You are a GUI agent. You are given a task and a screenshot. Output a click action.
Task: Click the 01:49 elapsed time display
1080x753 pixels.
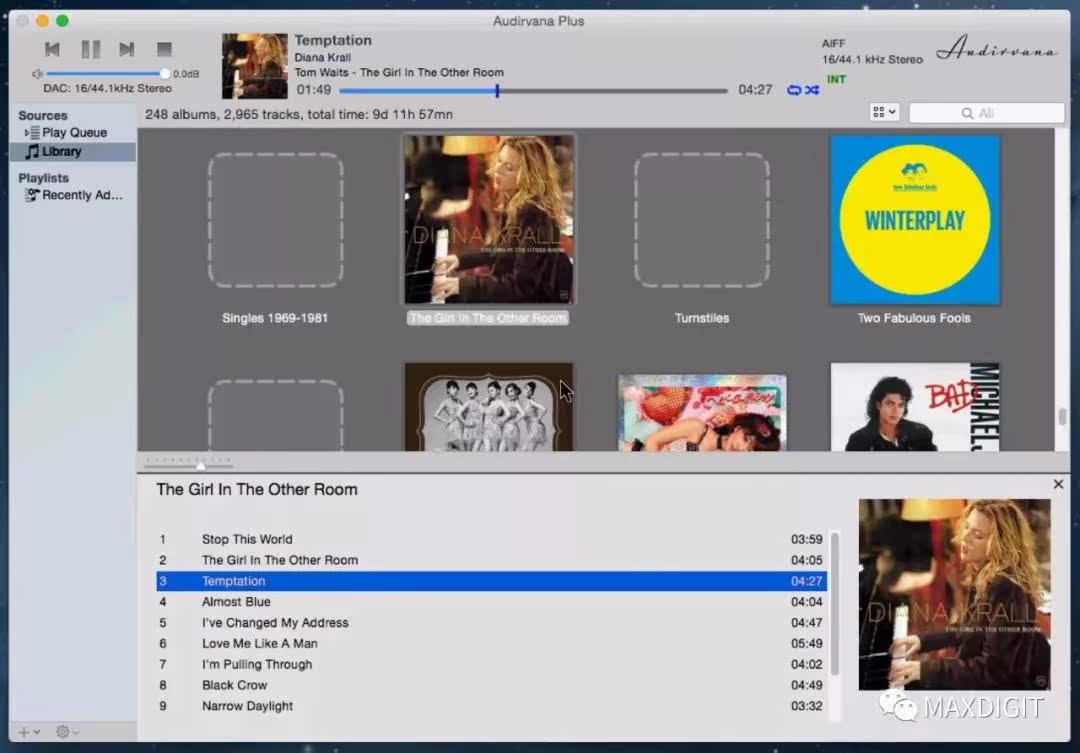tap(313, 90)
